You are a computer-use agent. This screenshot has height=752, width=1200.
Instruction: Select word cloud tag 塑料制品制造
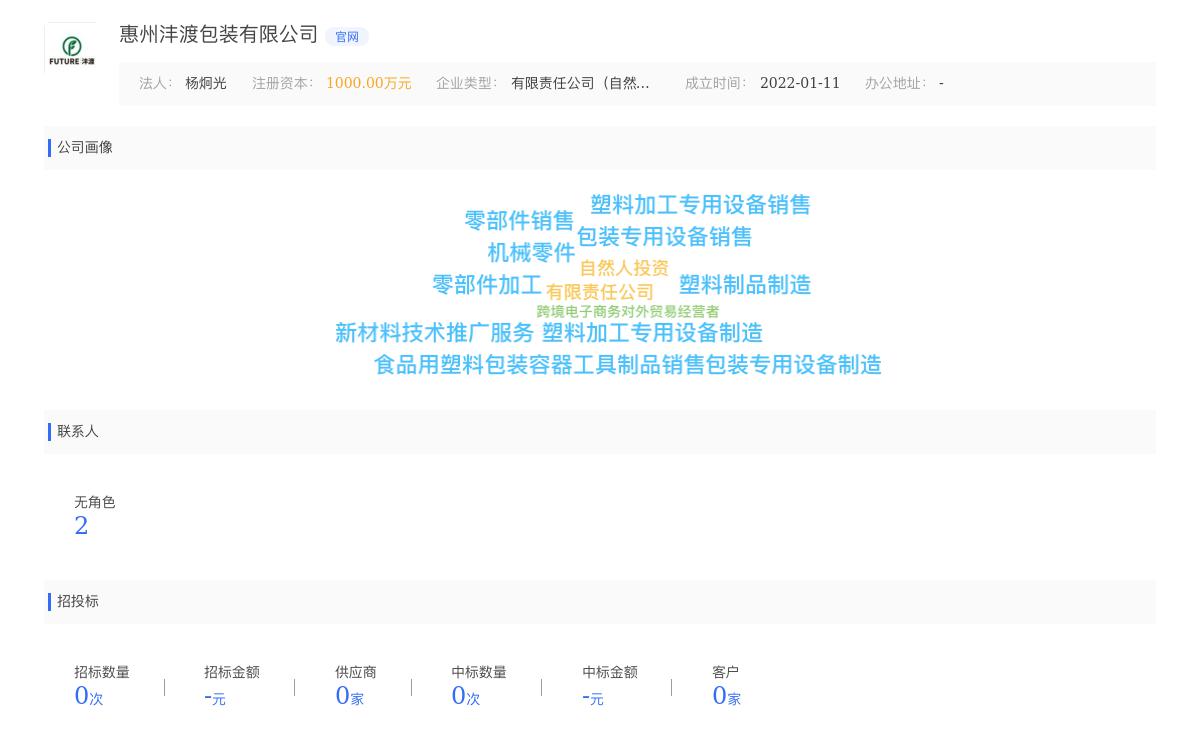click(x=745, y=285)
